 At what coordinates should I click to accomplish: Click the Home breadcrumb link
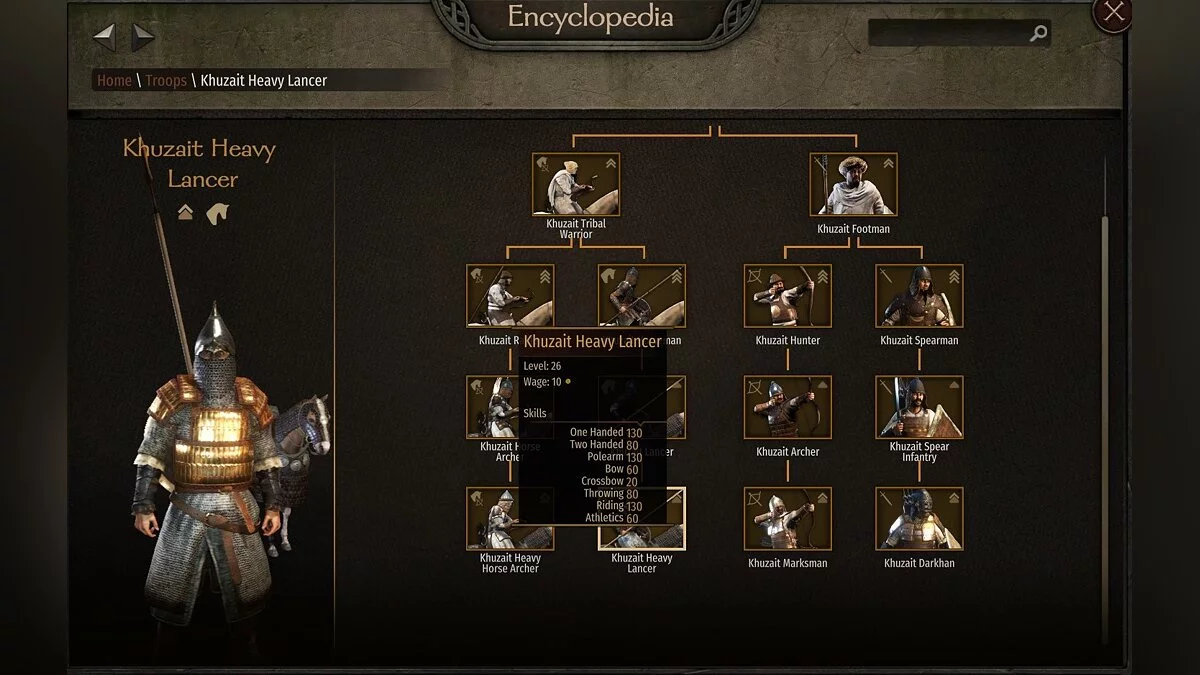(114, 80)
